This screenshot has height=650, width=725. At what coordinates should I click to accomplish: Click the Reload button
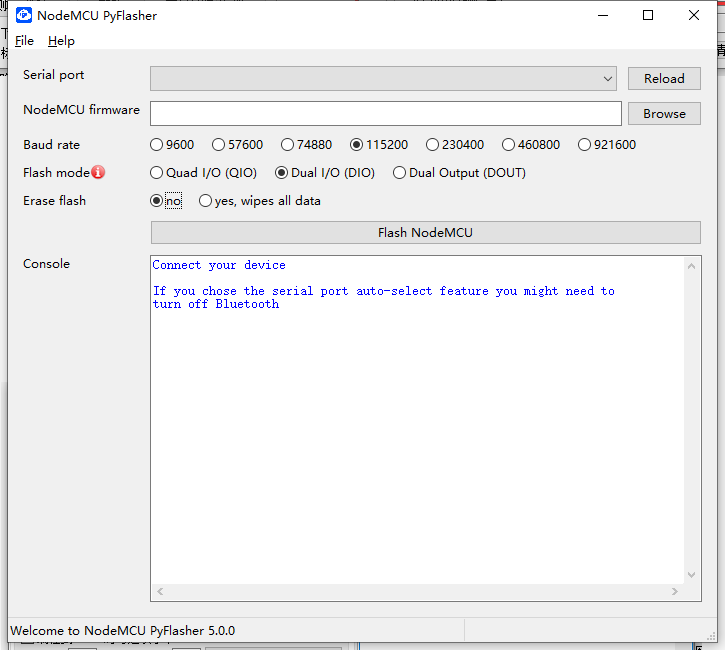tap(664, 79)
